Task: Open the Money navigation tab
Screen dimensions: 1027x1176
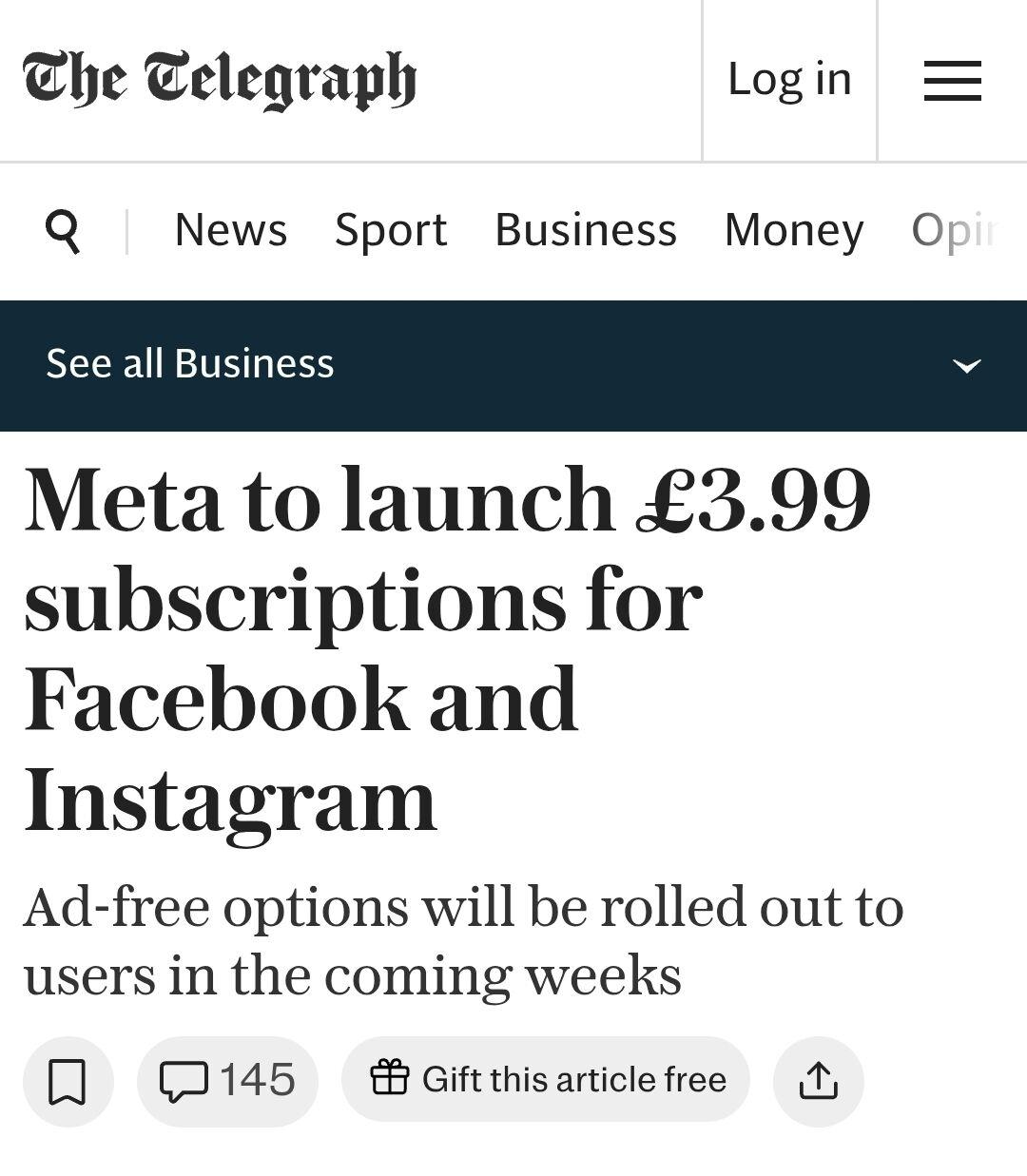Action: tap(794, 230)
